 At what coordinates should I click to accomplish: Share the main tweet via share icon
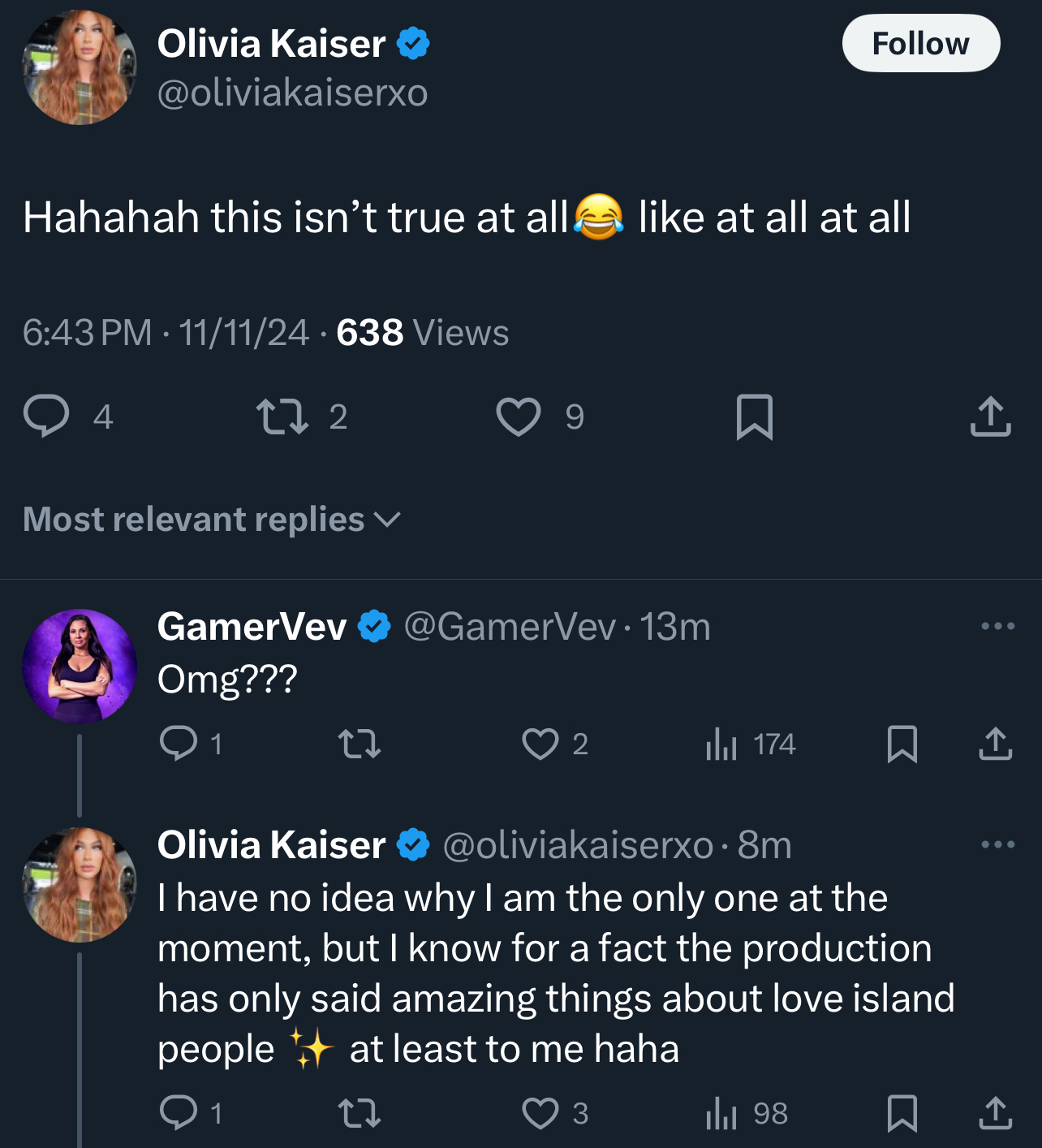pyautogui.click(x=990, y=416)
